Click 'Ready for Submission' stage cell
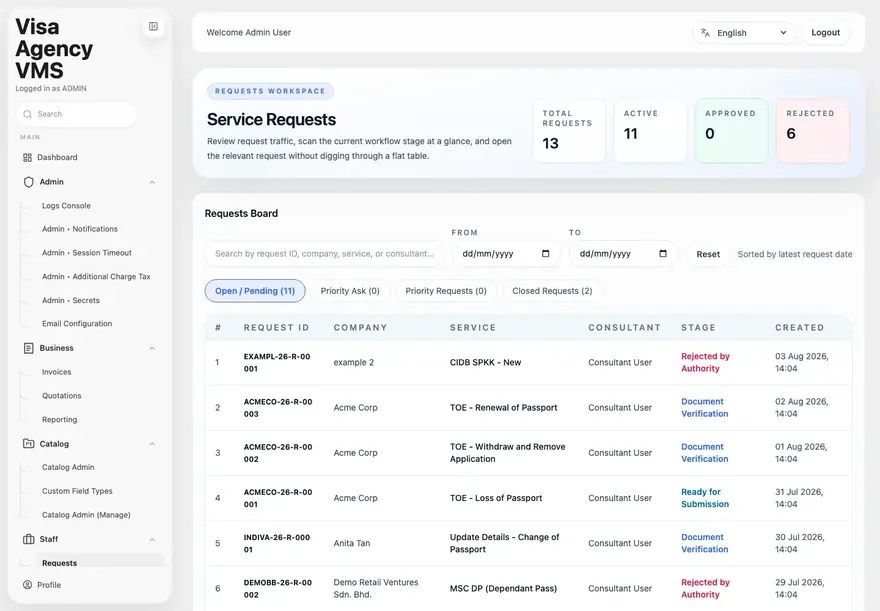The height and width of the screenshot is (611, 880). (705, 498)
